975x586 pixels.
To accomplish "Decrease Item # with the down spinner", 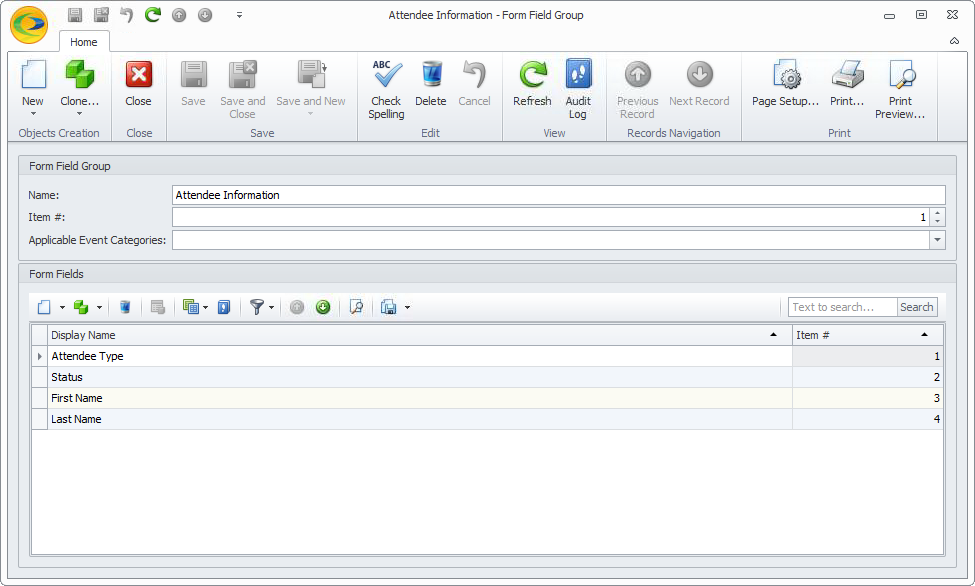I will coord(938,222).
